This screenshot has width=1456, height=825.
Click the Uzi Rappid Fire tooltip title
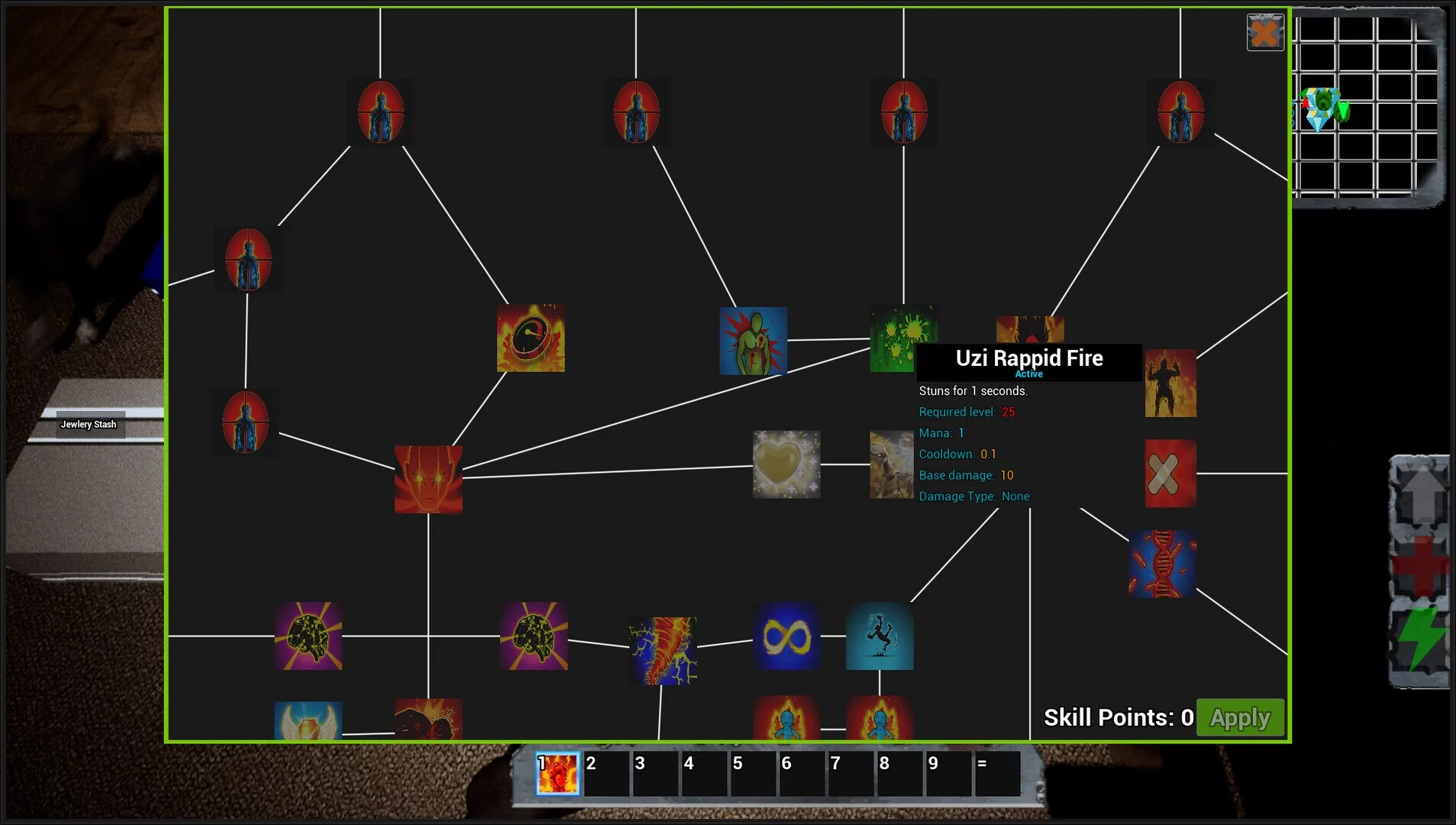(1029, 358)
